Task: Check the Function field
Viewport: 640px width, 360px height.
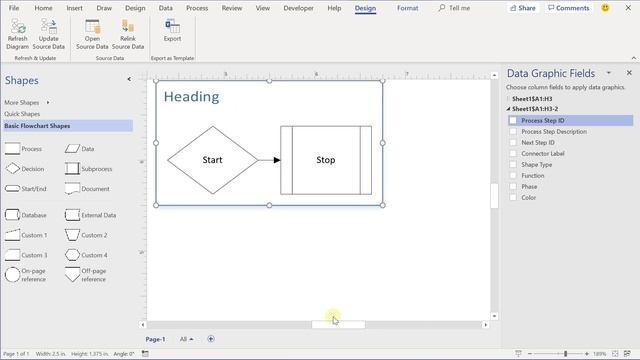Action: coord(513,176)
